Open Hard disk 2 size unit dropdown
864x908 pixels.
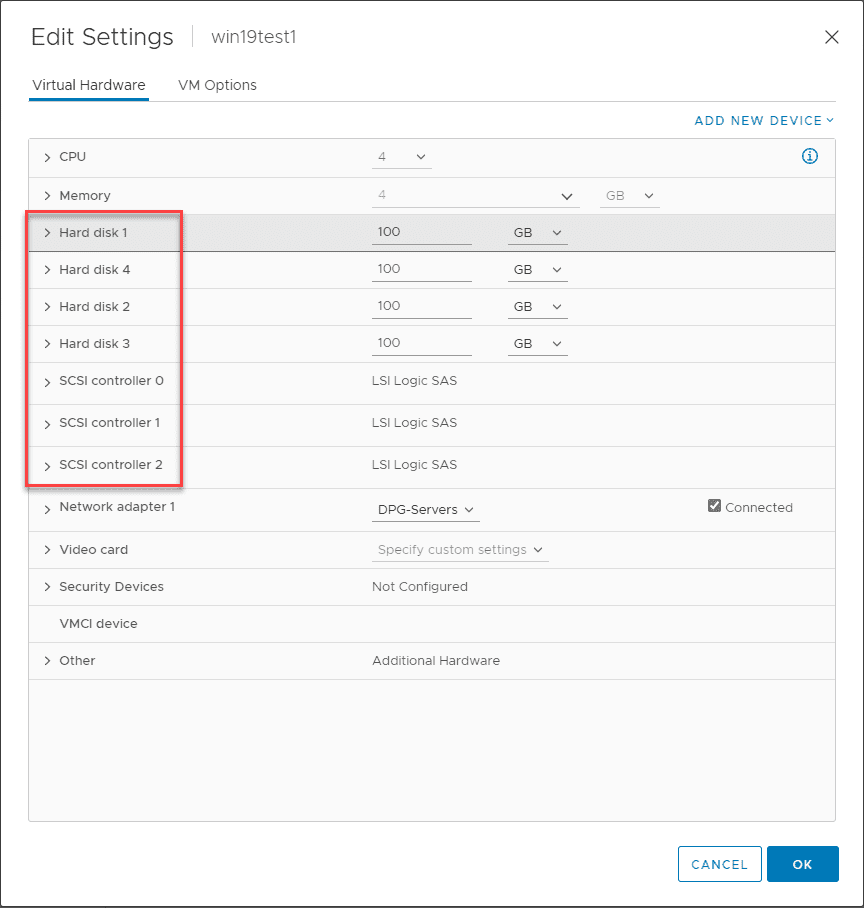[x=537, y=307]
